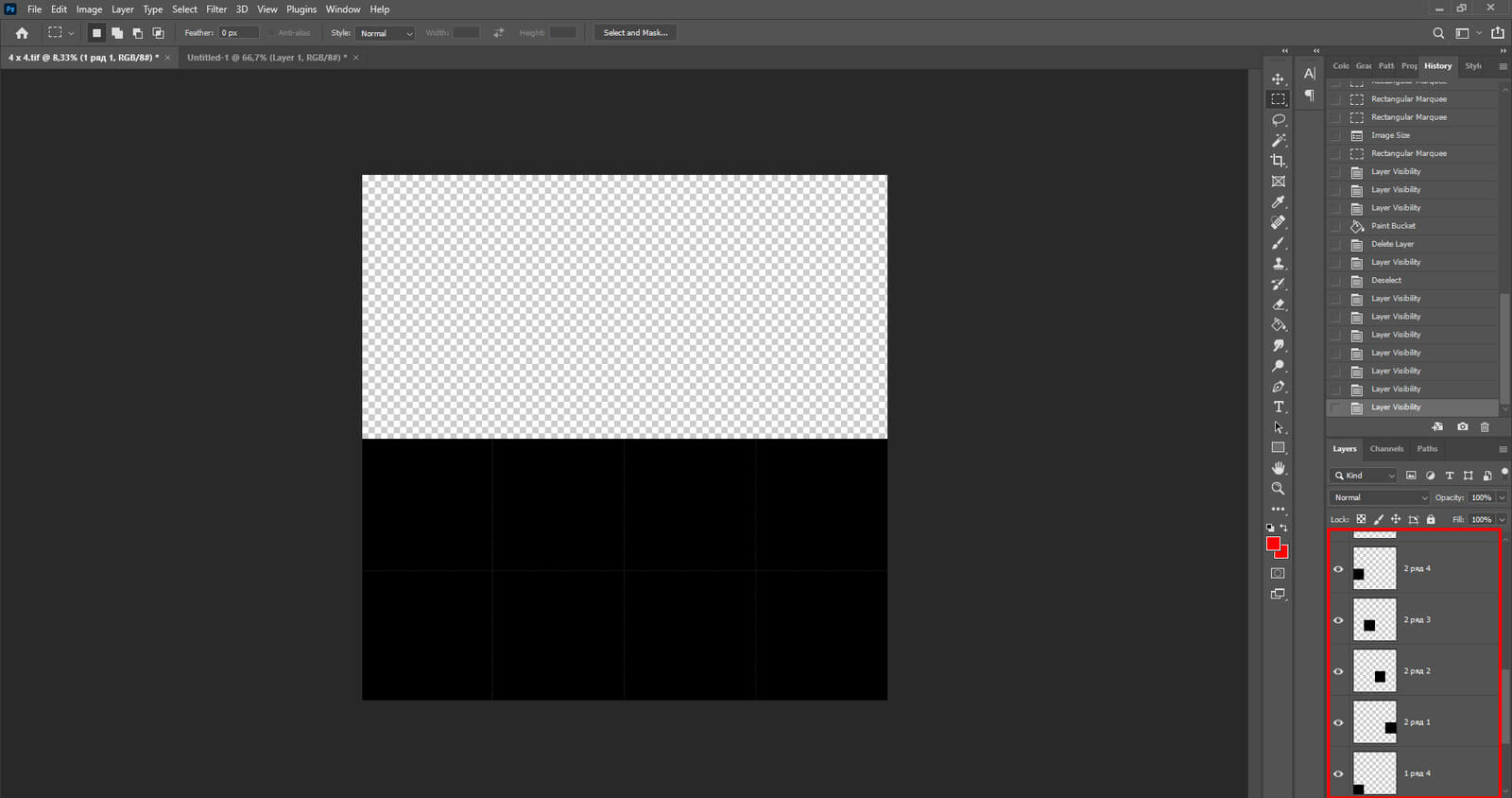Hide the '2 ряд 2' layer

[x=1338, y=671]
